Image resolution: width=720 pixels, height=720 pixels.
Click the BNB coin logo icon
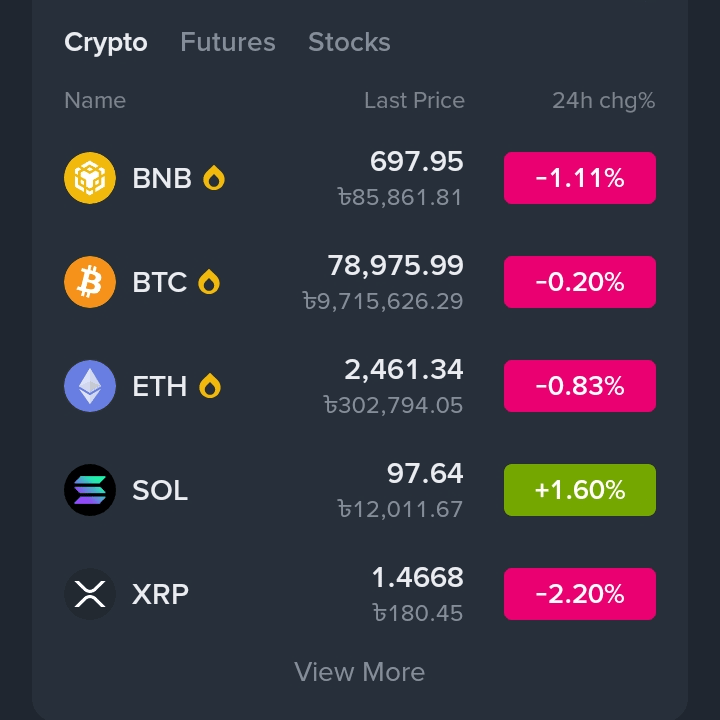coord(90,178)
